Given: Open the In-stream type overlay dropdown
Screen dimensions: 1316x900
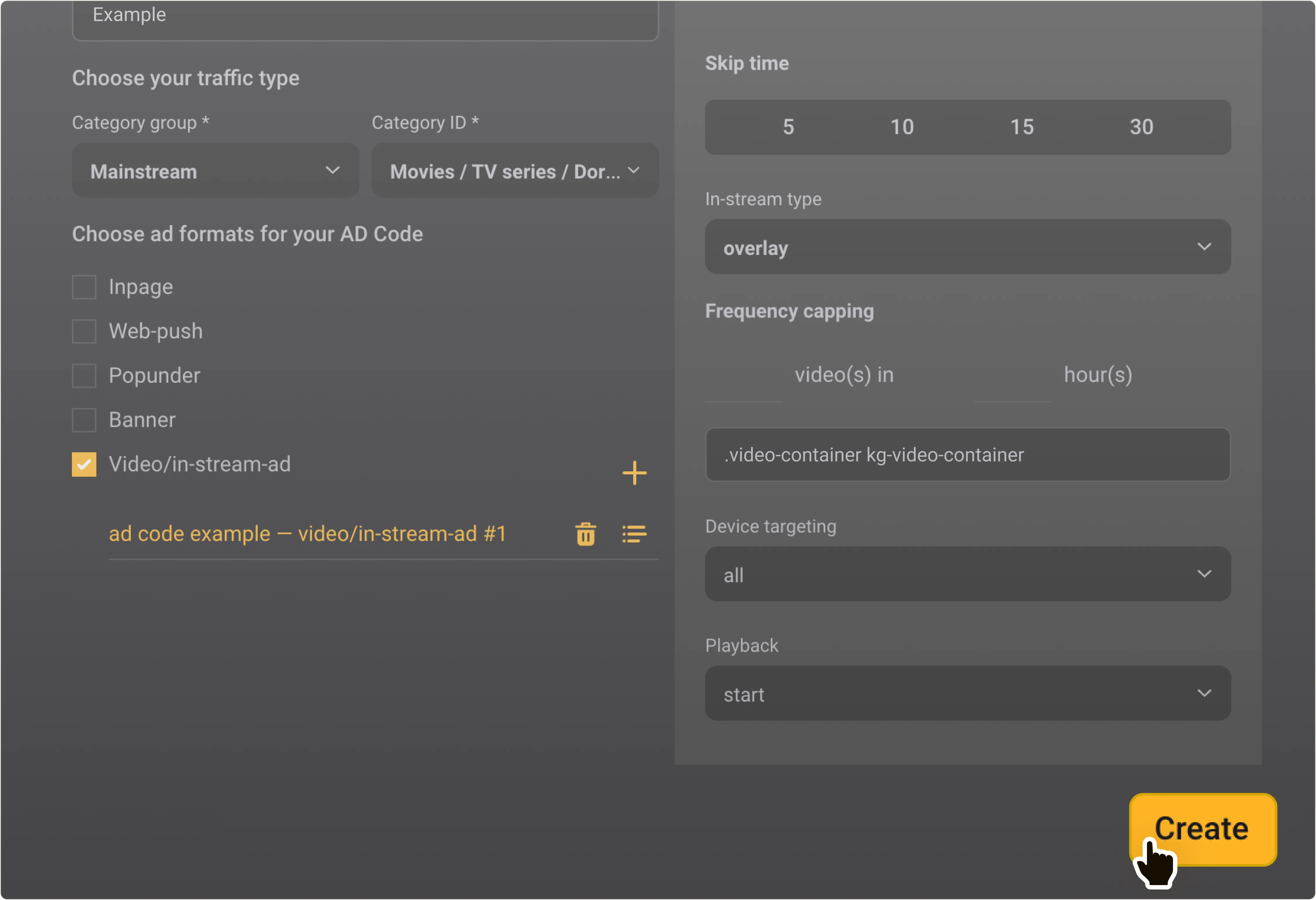Looking at the screenshot, I should [x=967, y=247].
